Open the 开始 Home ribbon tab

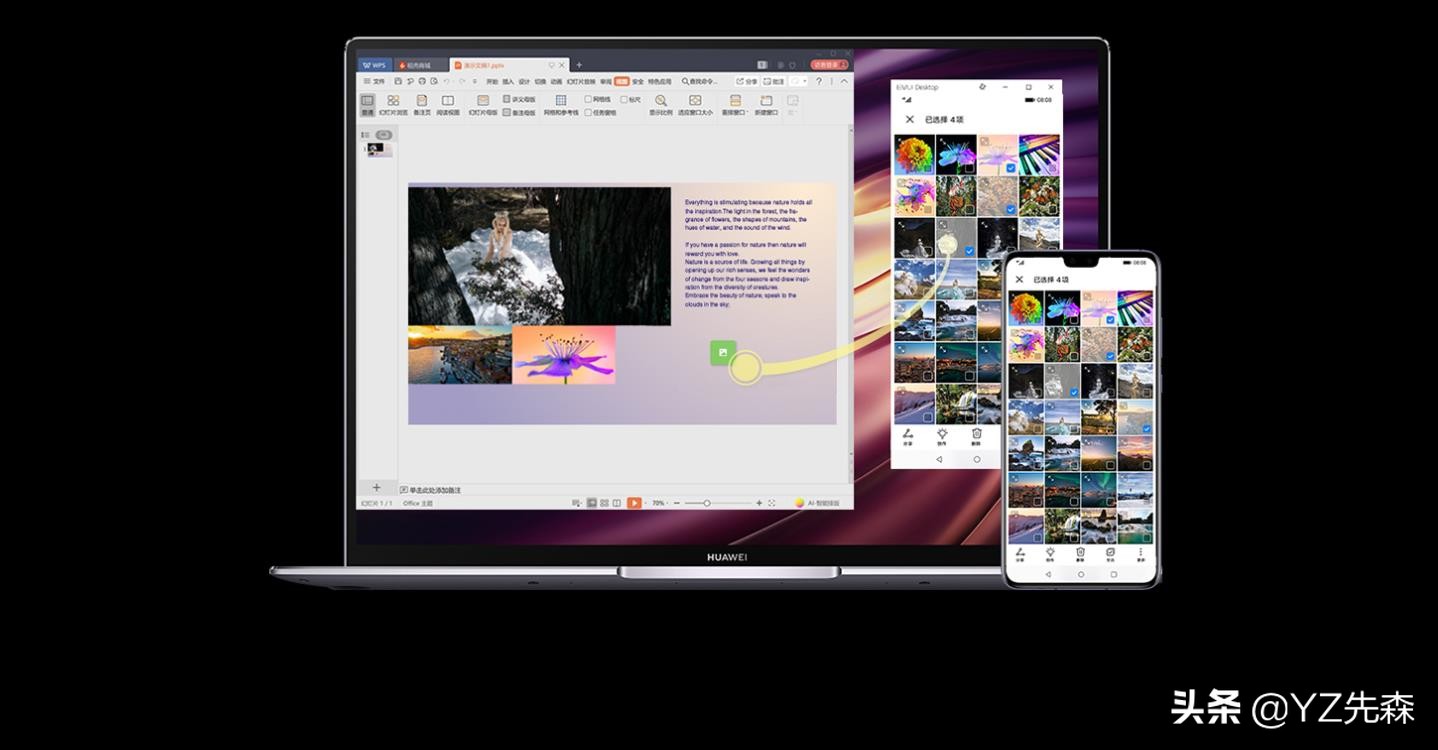click(492, 81)
